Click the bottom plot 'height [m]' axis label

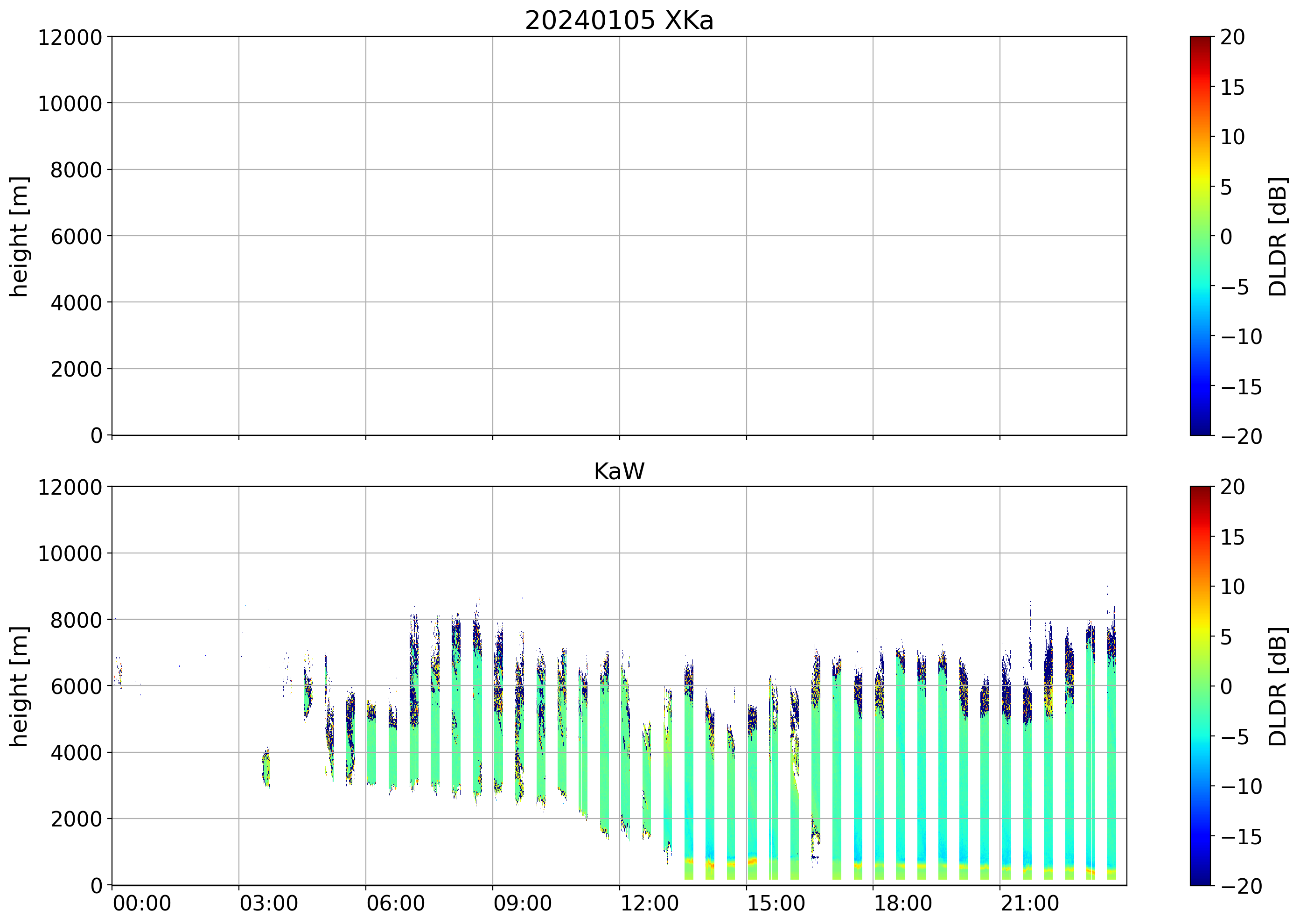[19, 686]
